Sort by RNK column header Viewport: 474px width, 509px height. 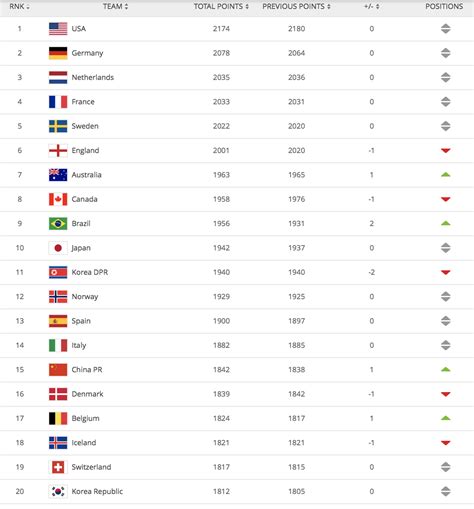[x=19, y=7]
